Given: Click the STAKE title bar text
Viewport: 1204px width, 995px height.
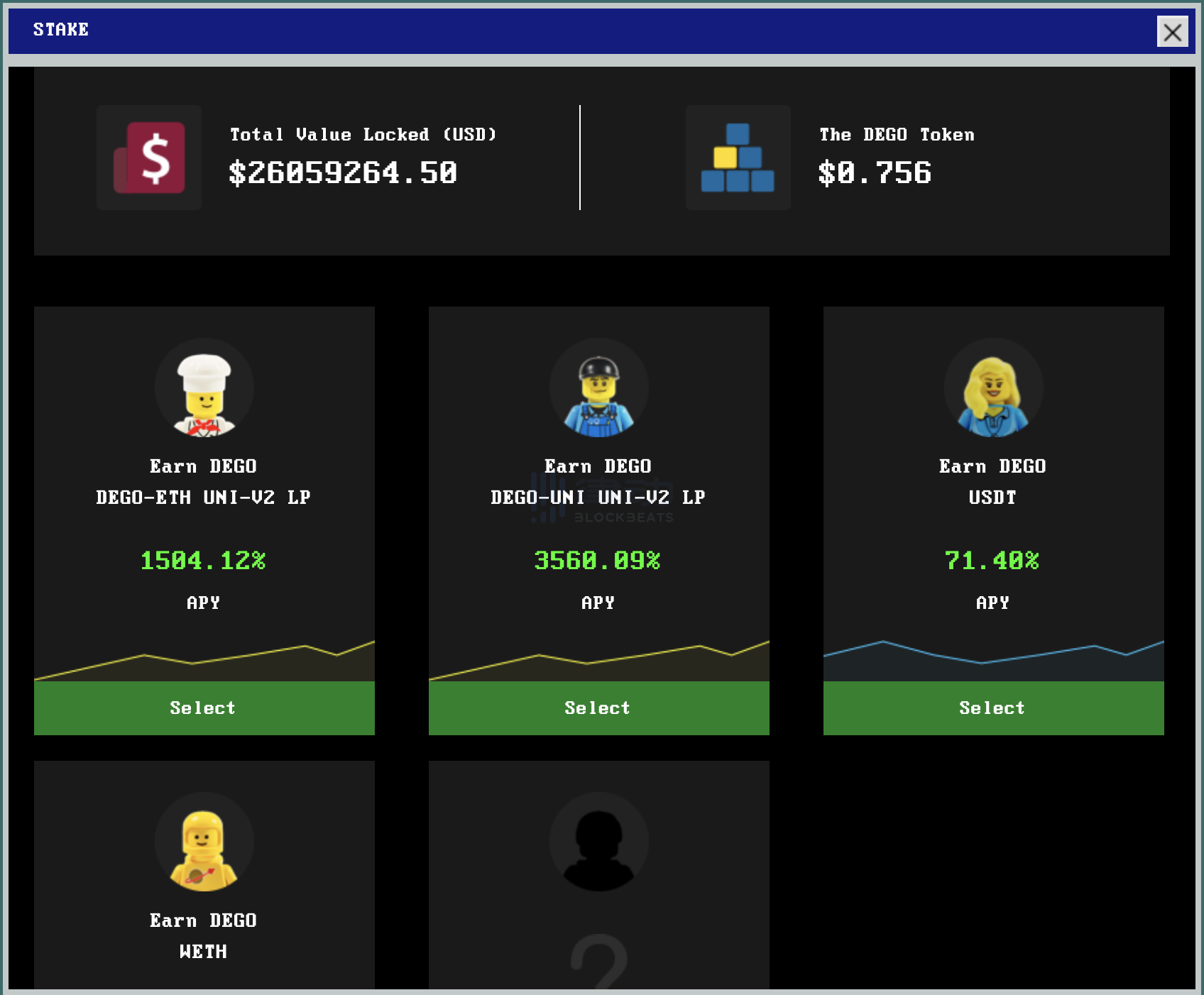Looking at the screenshot, I should click(x=61, y=30).
